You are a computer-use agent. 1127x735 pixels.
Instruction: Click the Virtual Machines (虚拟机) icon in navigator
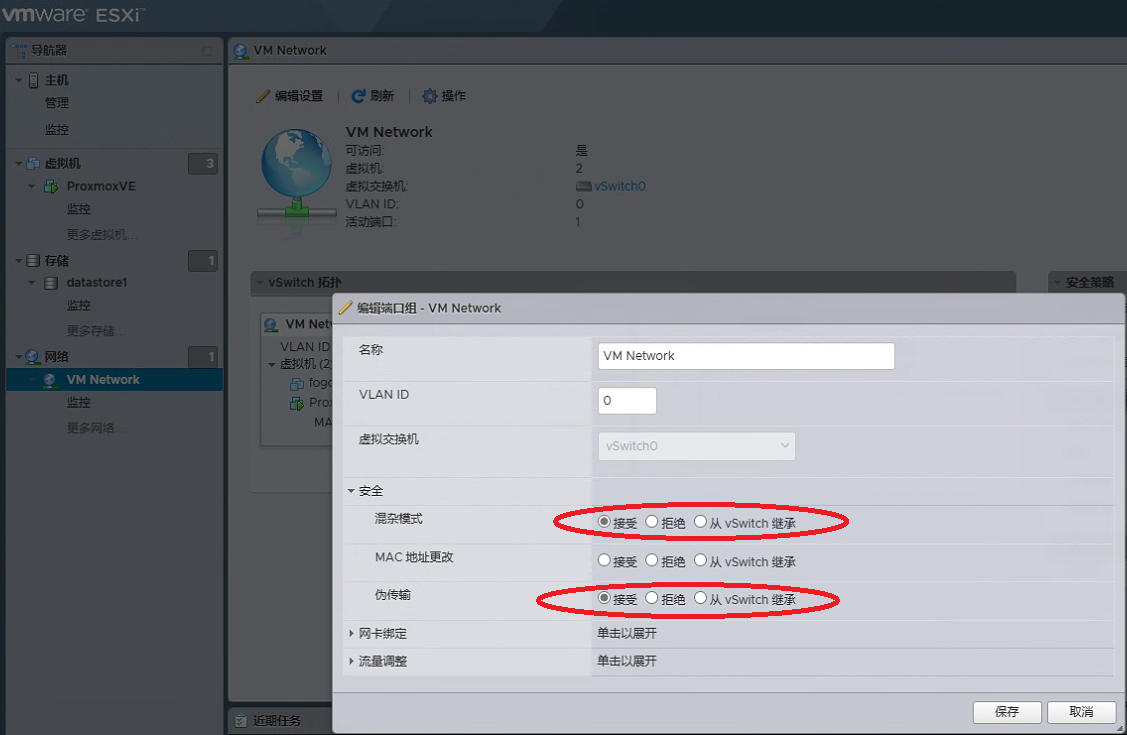(x=33, y=164)
